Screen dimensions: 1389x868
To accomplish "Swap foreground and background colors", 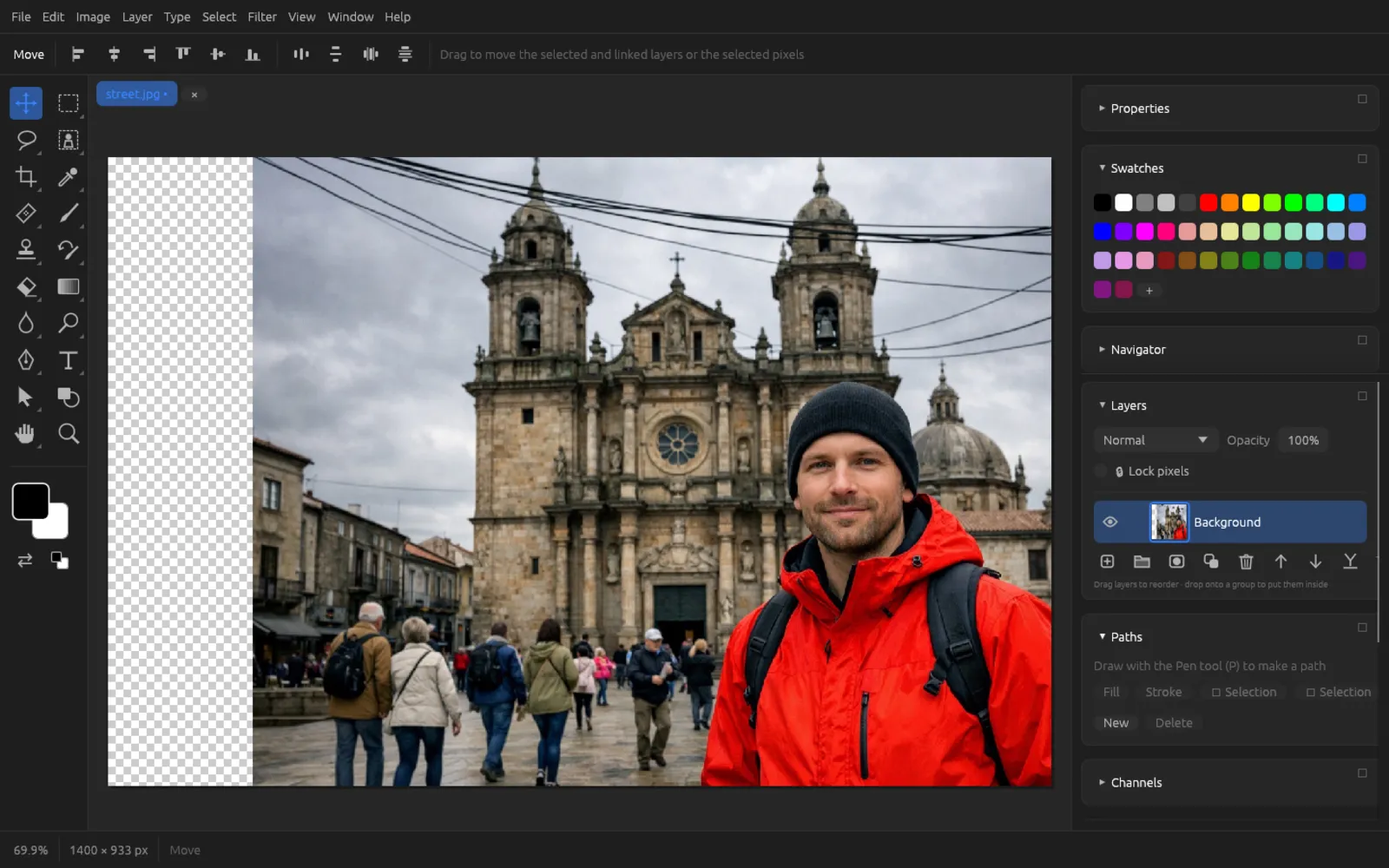I will pos(25,561).
